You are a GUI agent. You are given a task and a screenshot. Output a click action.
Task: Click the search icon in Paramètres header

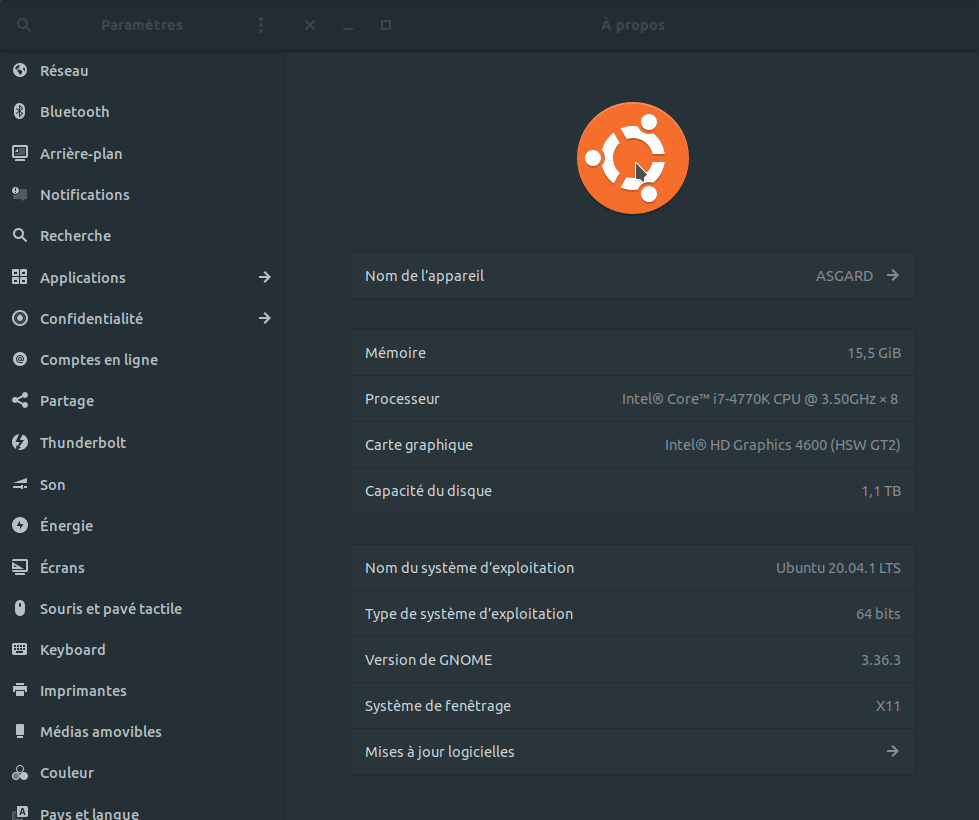click(24, 25)
